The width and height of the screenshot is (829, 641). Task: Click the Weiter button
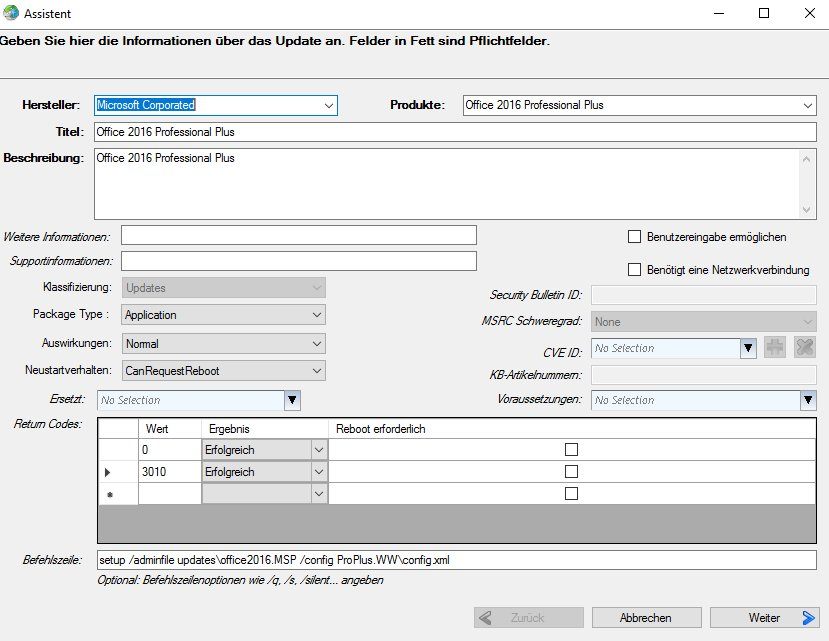coord(764,618)
